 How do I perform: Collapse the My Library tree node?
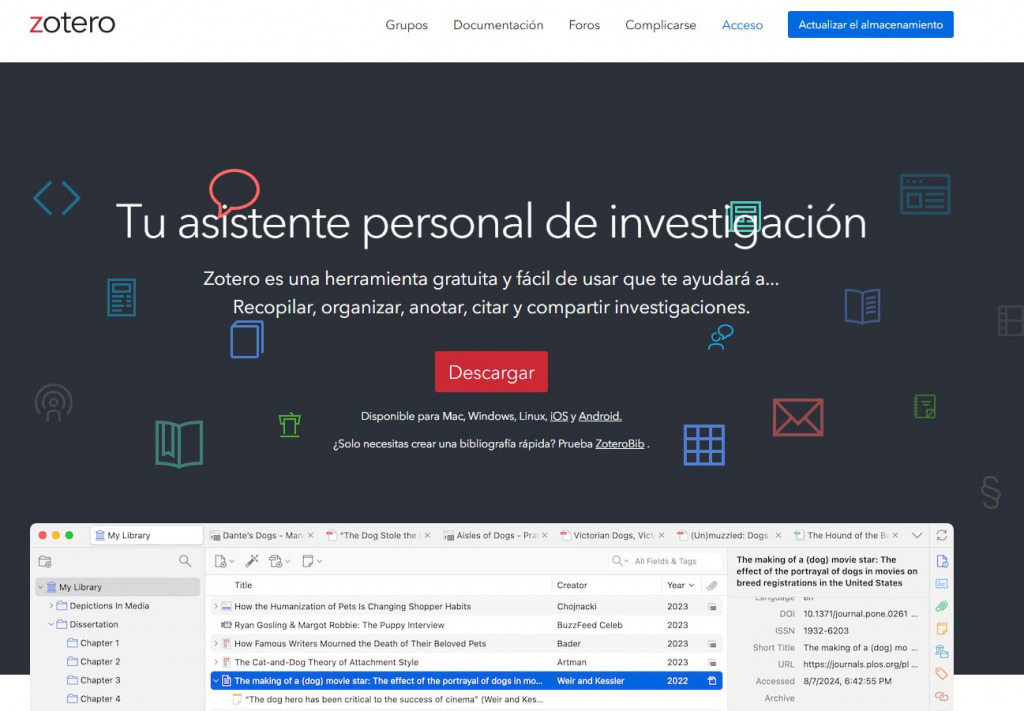pyautogui.click(x=40, y=587)
